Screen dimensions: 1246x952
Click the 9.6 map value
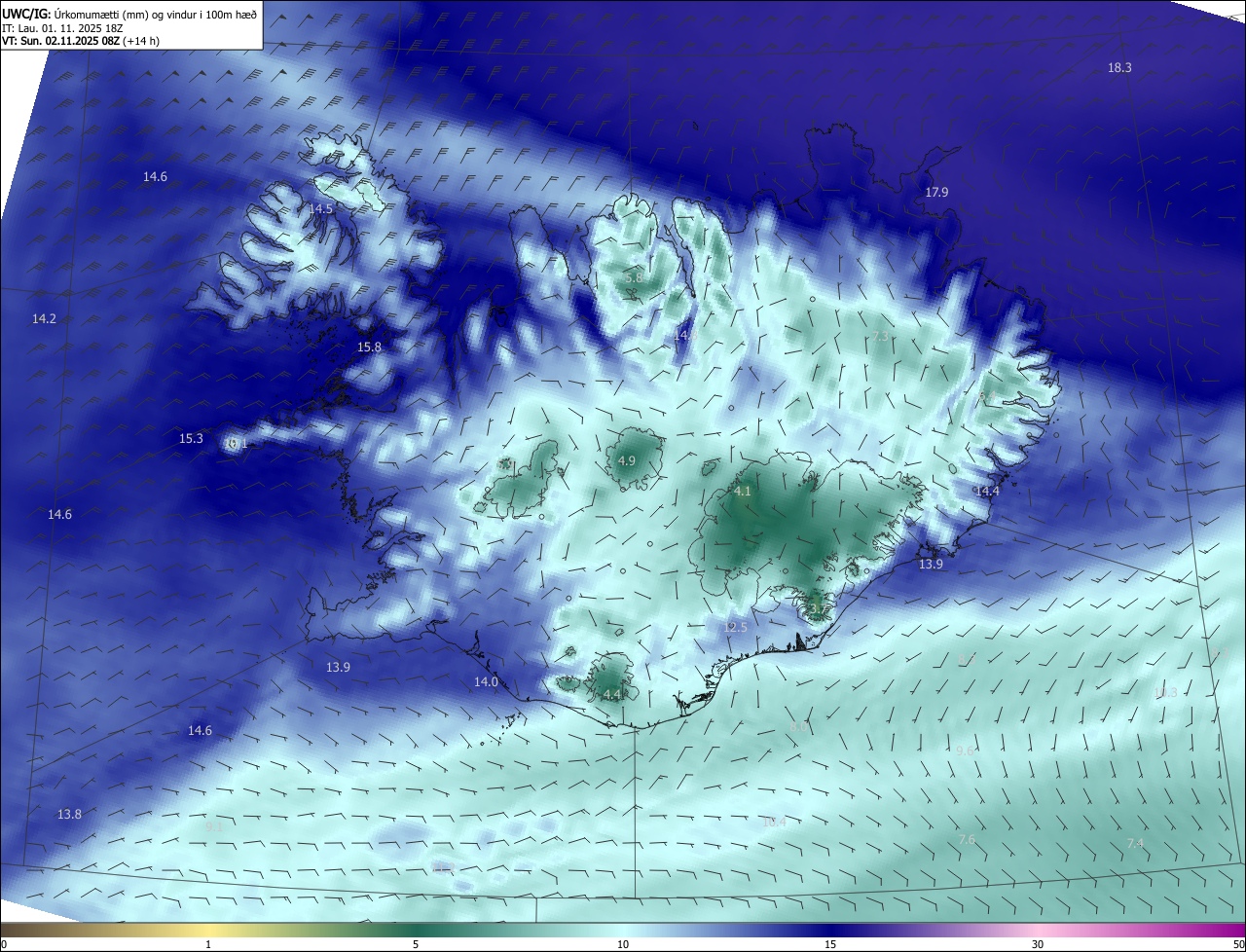(x=965, y=751)
